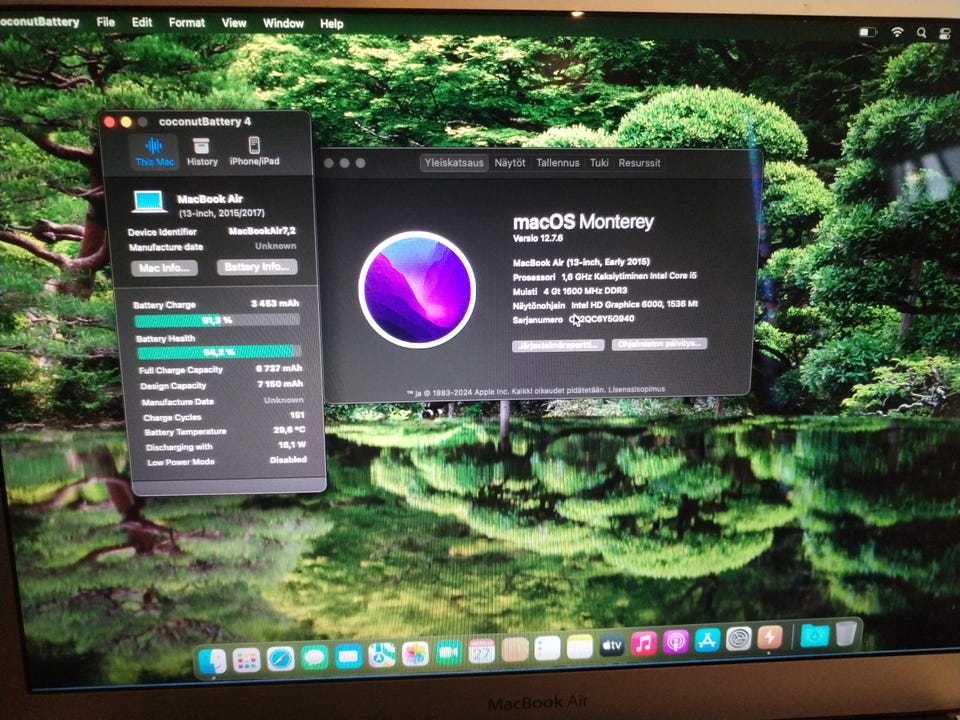Open the File menu
The width and height of the screenshot is (960, 720).
click(x=105, y=22)
